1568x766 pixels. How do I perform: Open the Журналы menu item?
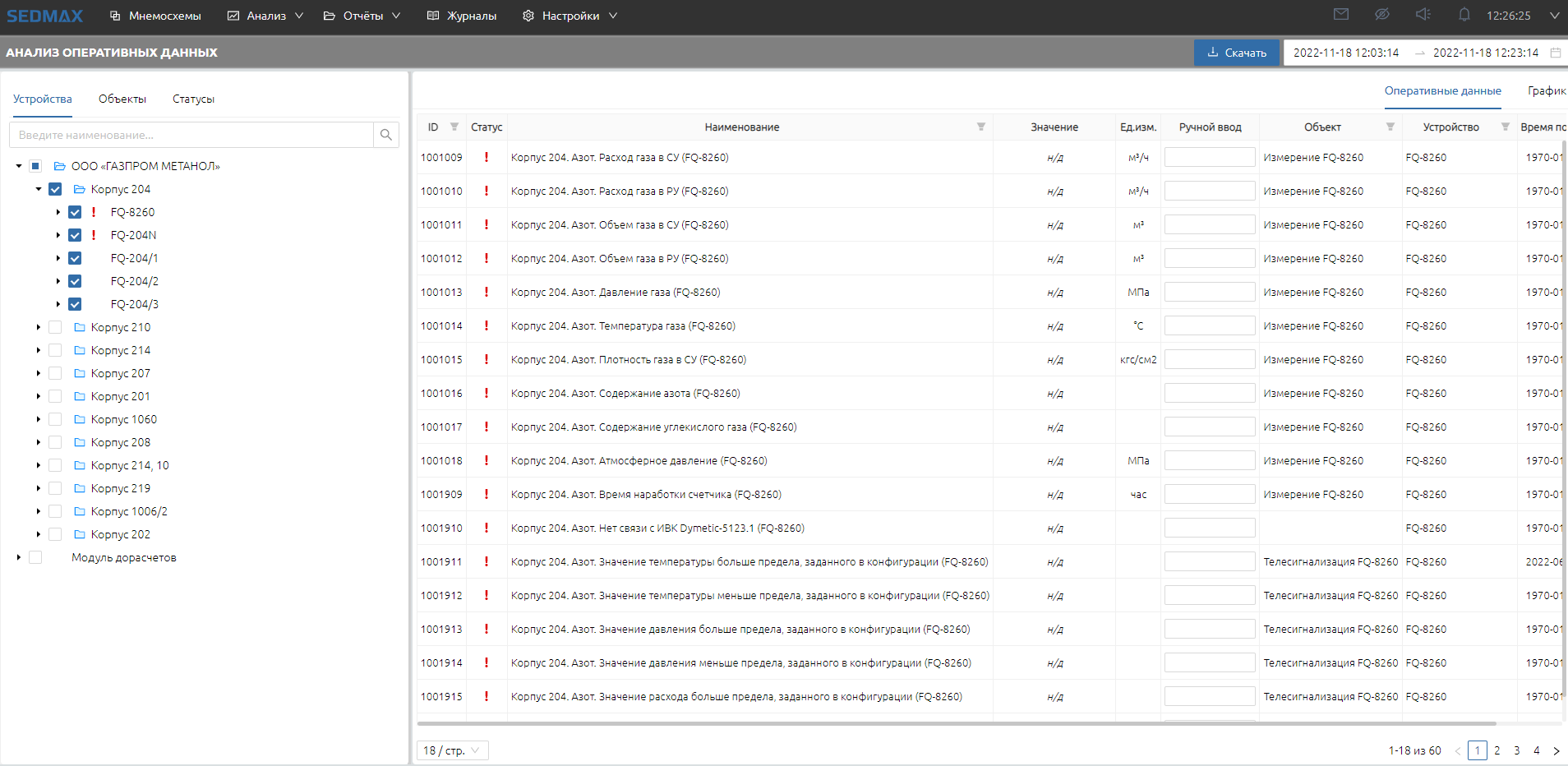(x=462, y=16)
